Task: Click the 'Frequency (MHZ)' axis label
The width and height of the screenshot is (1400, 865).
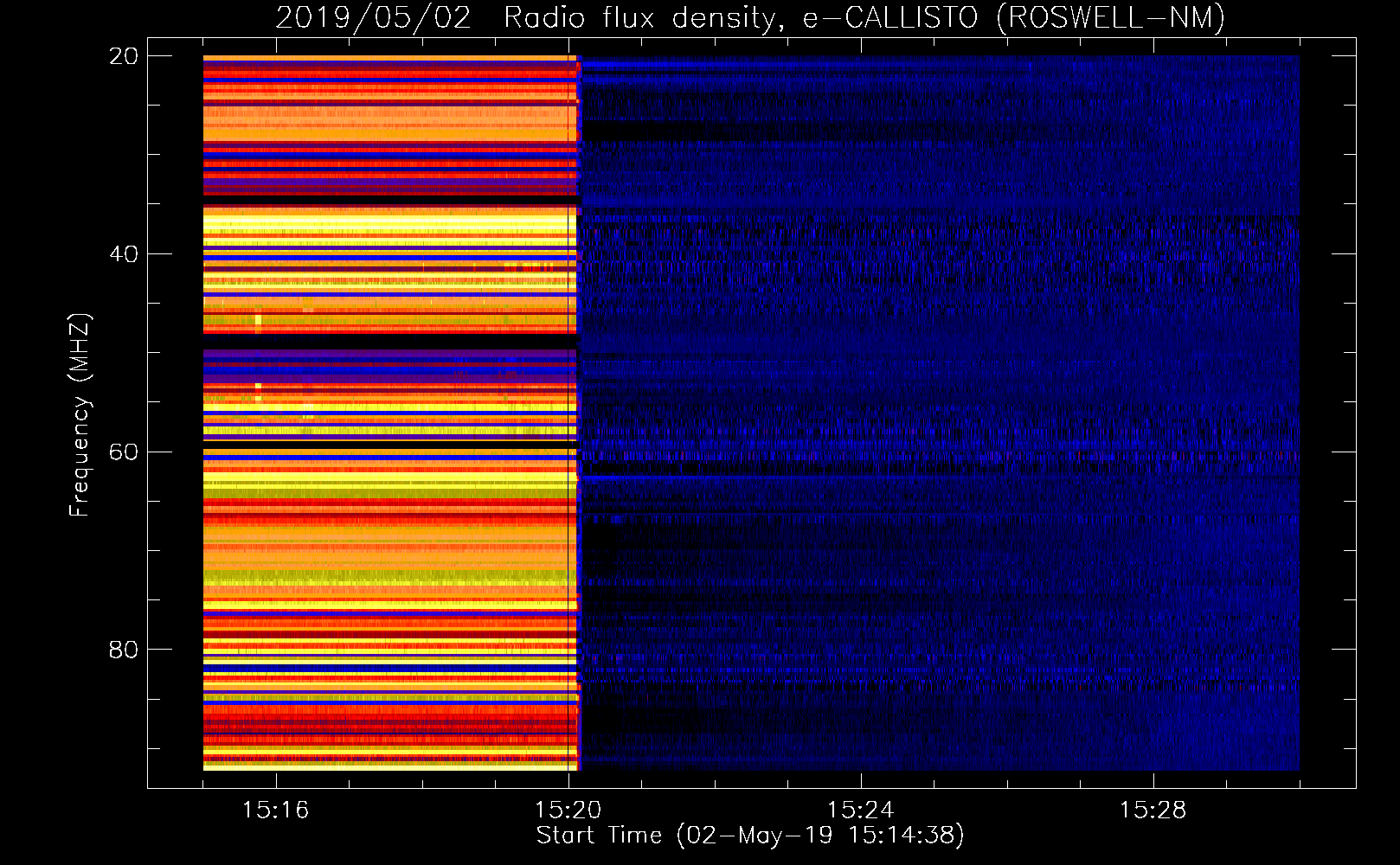Action: point(79,415)
